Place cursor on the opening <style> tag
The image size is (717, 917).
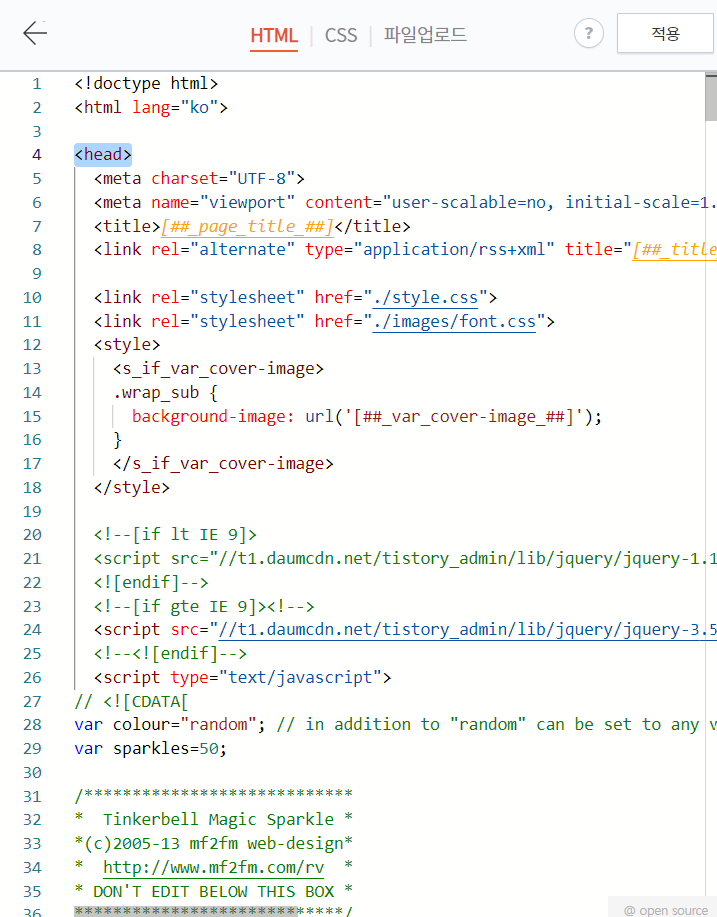click(x=127, y=344)
